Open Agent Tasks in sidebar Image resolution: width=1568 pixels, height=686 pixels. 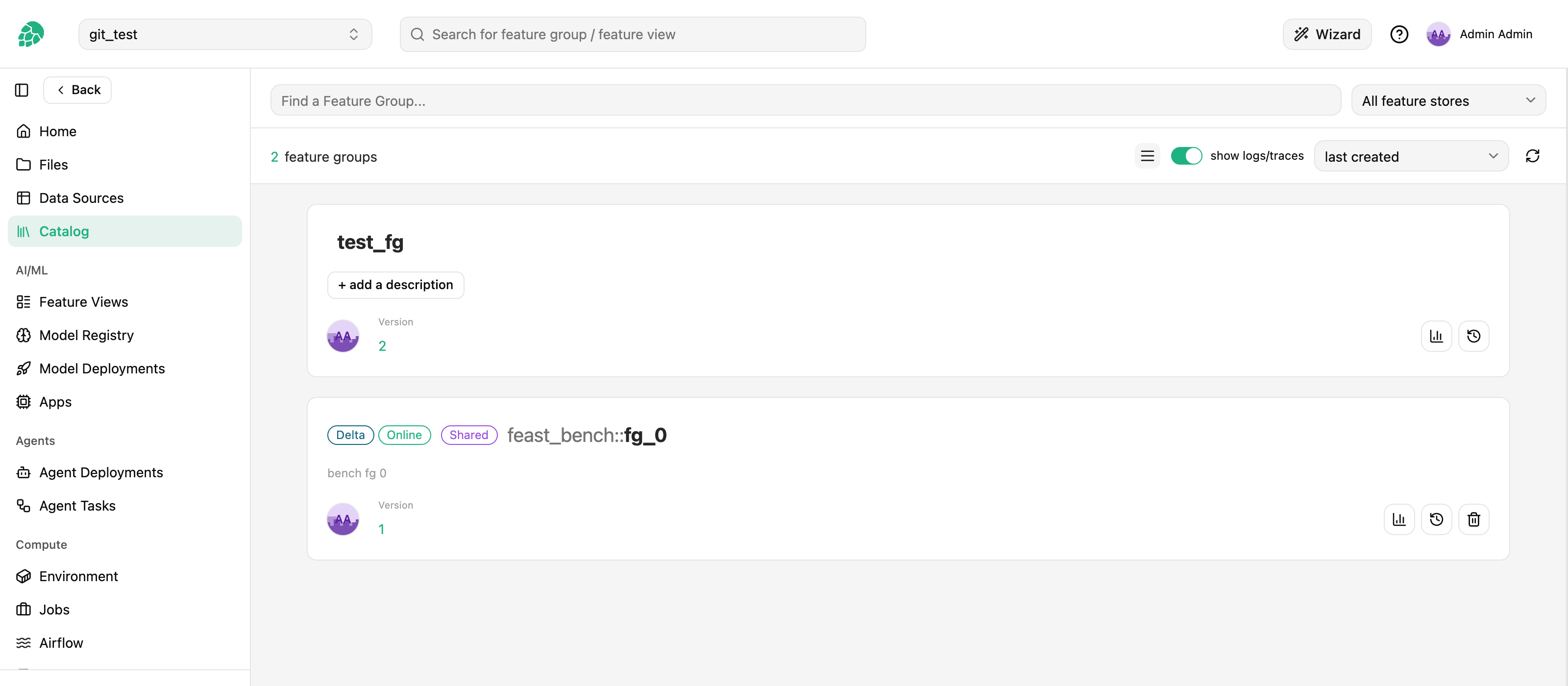125,506
